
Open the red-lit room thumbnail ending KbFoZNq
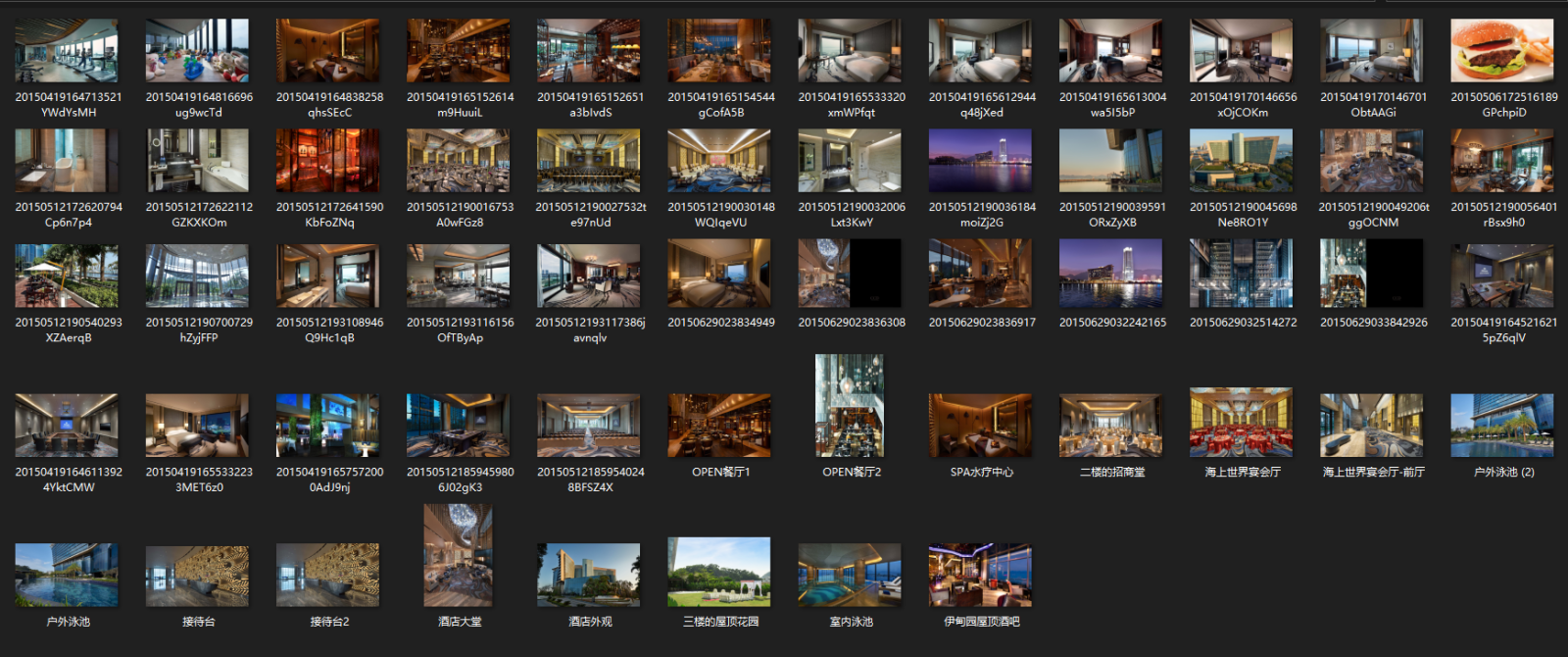coord(327,161)
